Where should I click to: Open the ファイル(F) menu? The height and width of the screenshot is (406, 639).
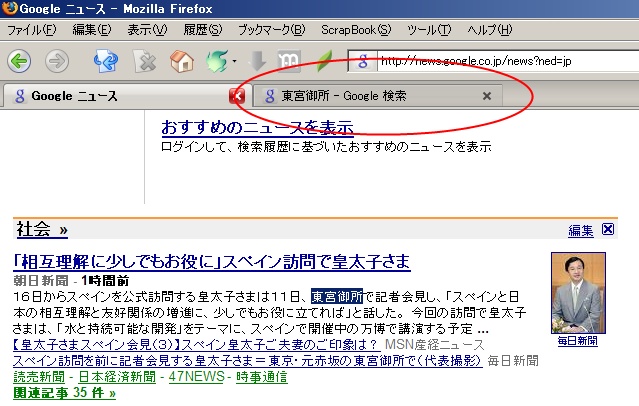point(32,30)
